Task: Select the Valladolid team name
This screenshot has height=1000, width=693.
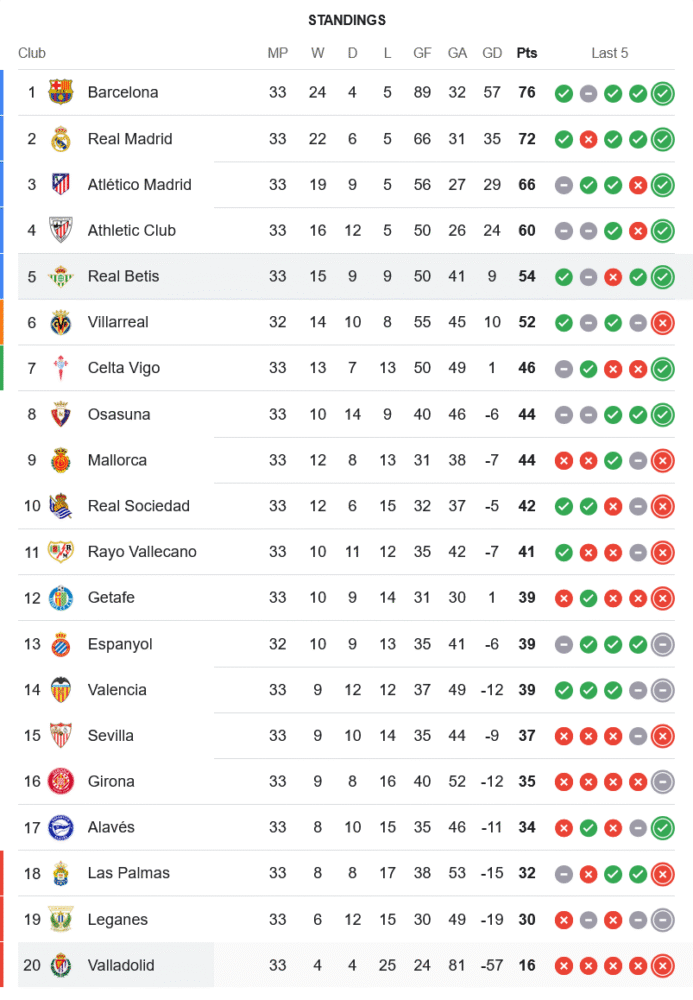Action: 121,965
